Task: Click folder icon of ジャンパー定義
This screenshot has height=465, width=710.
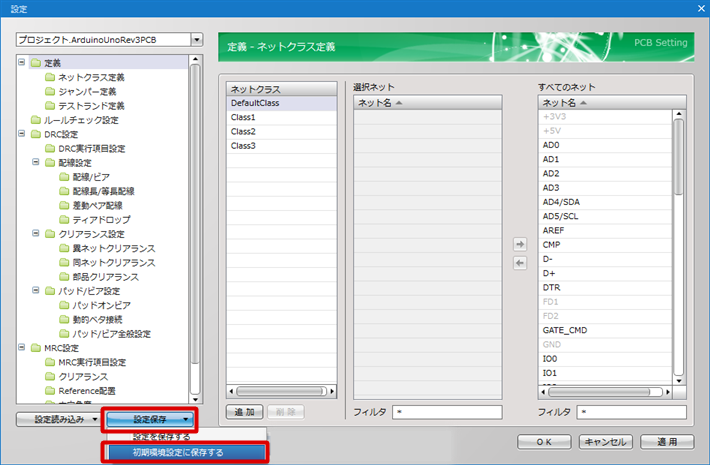Action: point(50,91)
